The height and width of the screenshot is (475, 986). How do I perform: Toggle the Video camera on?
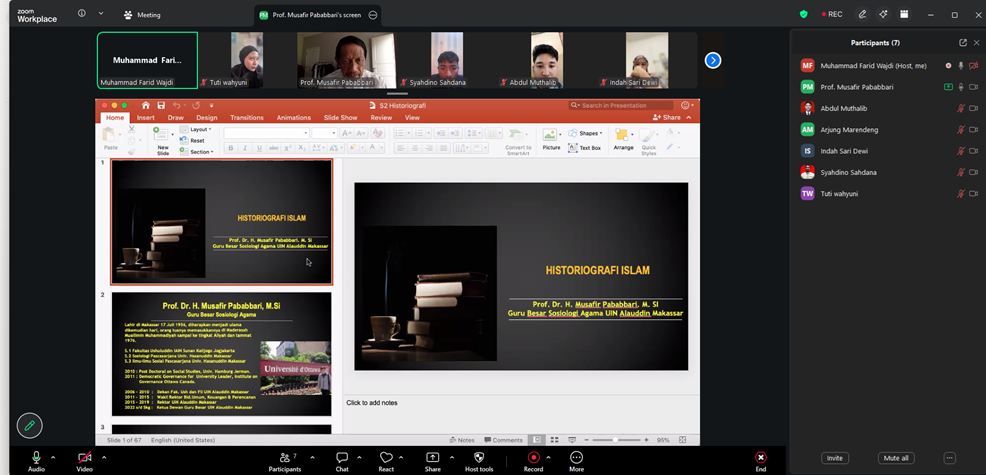(84, 457)
